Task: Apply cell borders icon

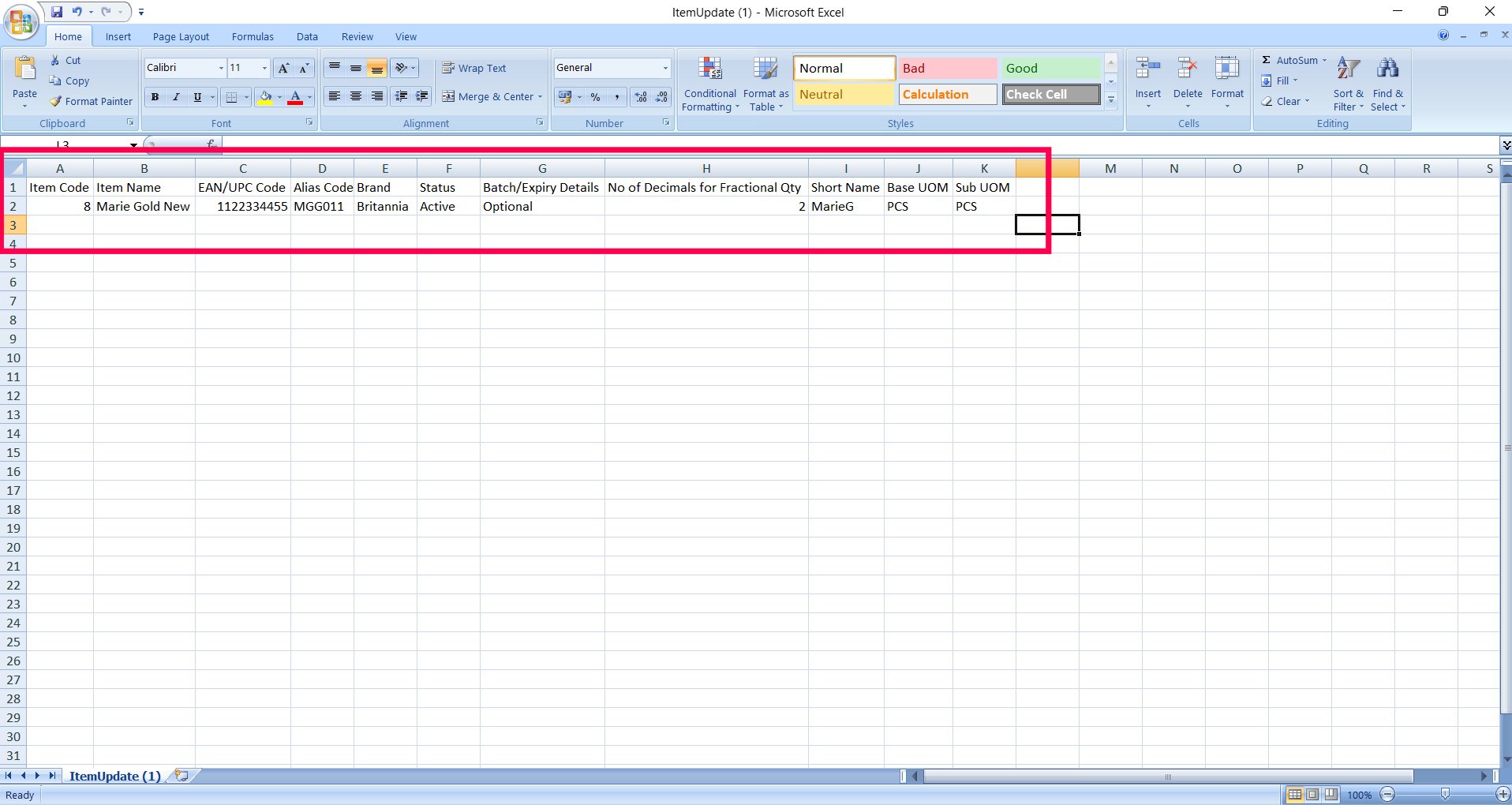Action: [x=231, y=97]
